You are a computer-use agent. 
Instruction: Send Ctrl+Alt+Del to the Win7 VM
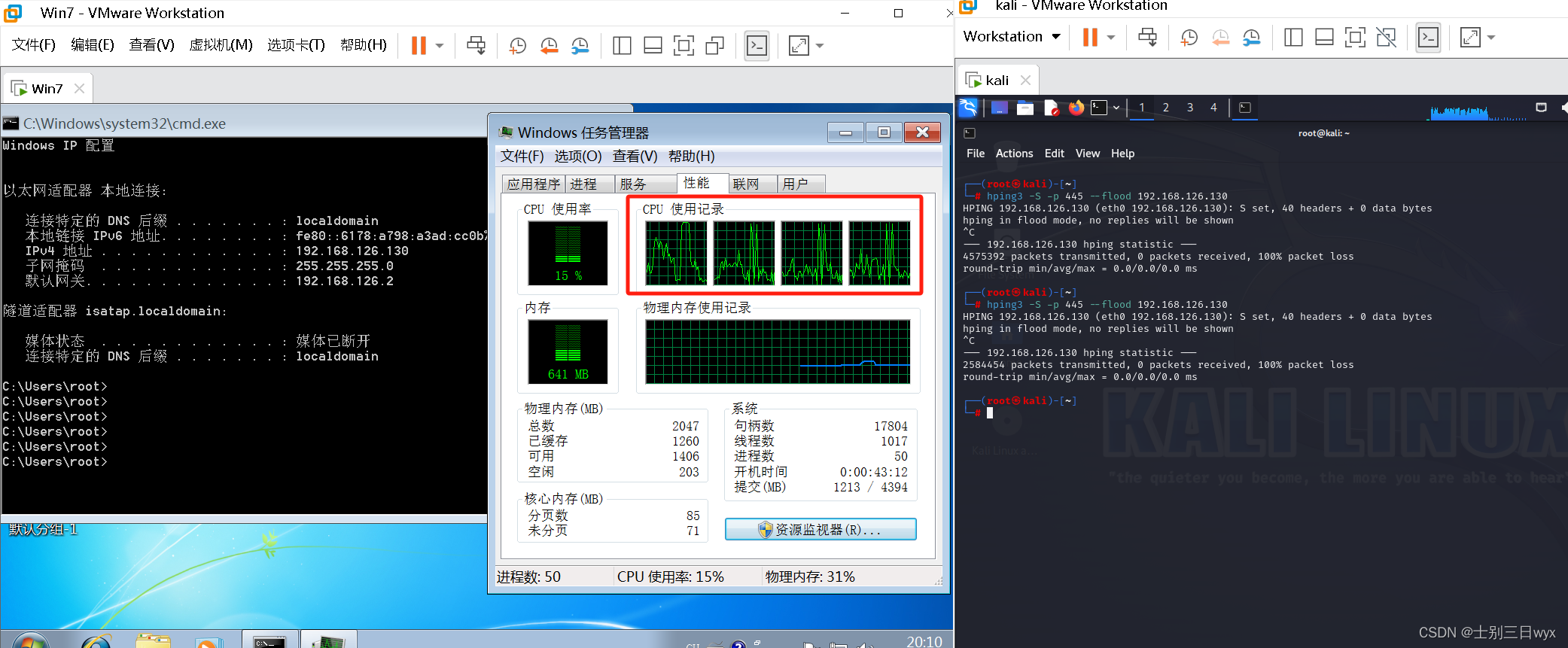pyautogui.click(x=476, y=46)
